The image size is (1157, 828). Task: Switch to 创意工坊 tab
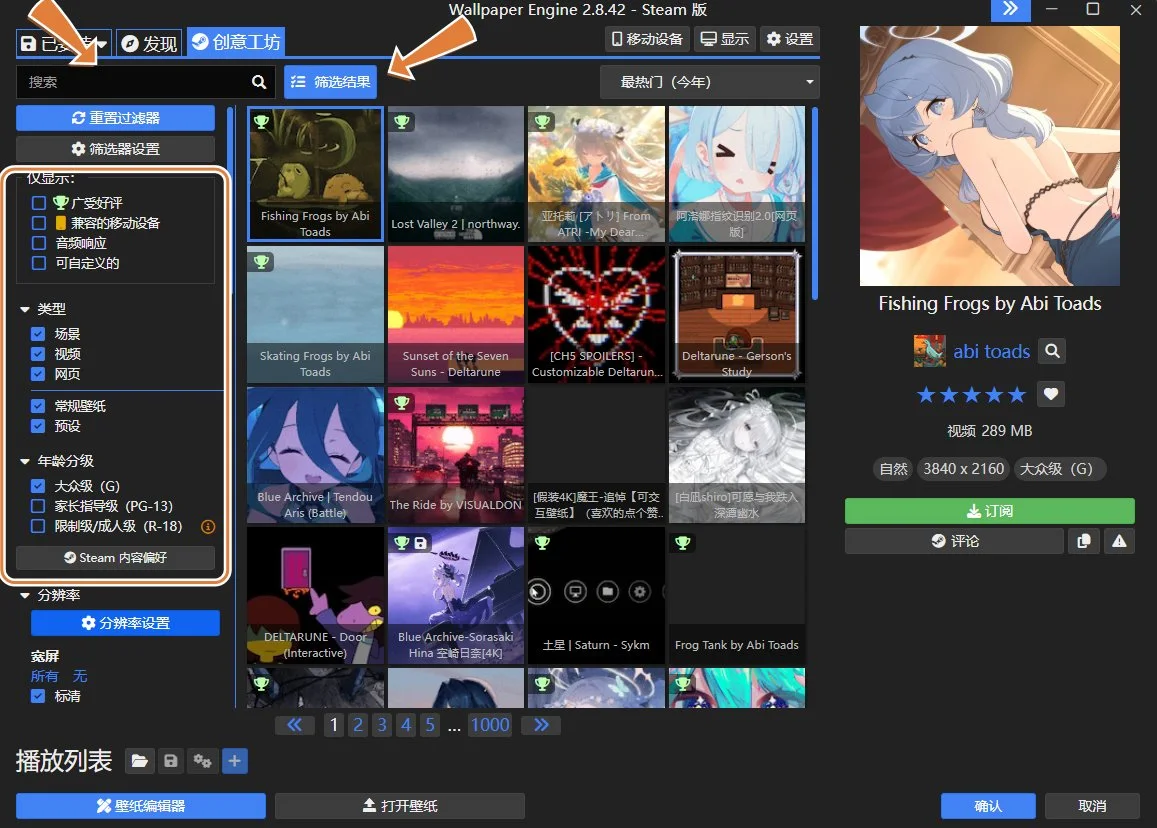pyautogui.click(x=235, y=42)
